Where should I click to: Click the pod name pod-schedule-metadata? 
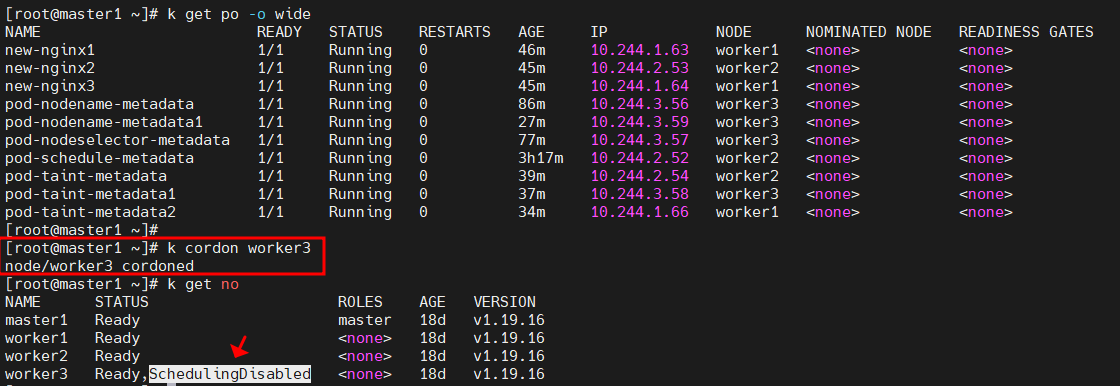pos(99,158)
